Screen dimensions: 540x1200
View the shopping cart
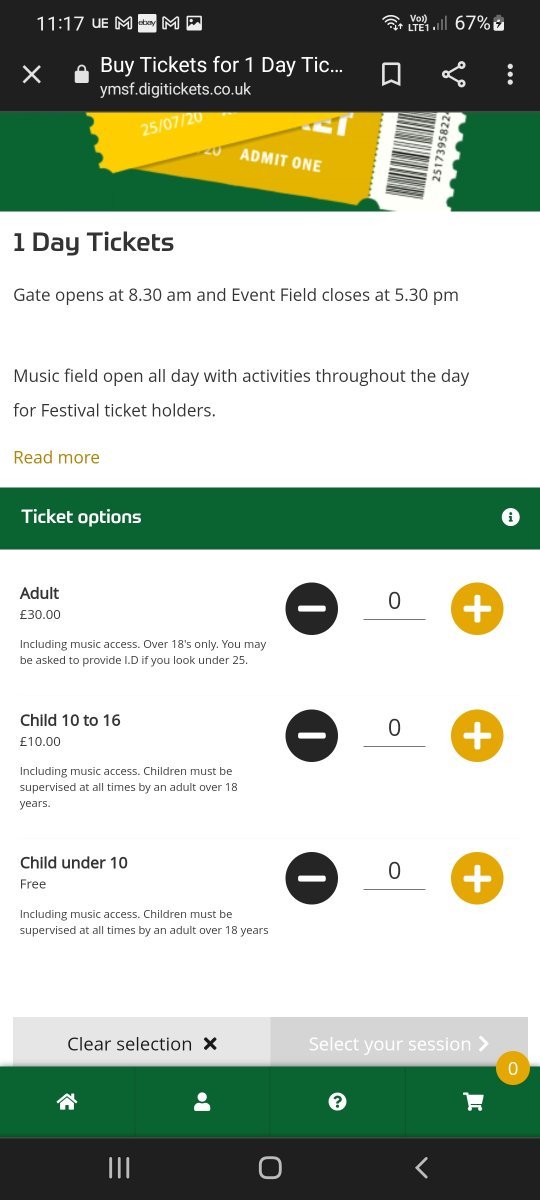click(x=473, y=1101)
